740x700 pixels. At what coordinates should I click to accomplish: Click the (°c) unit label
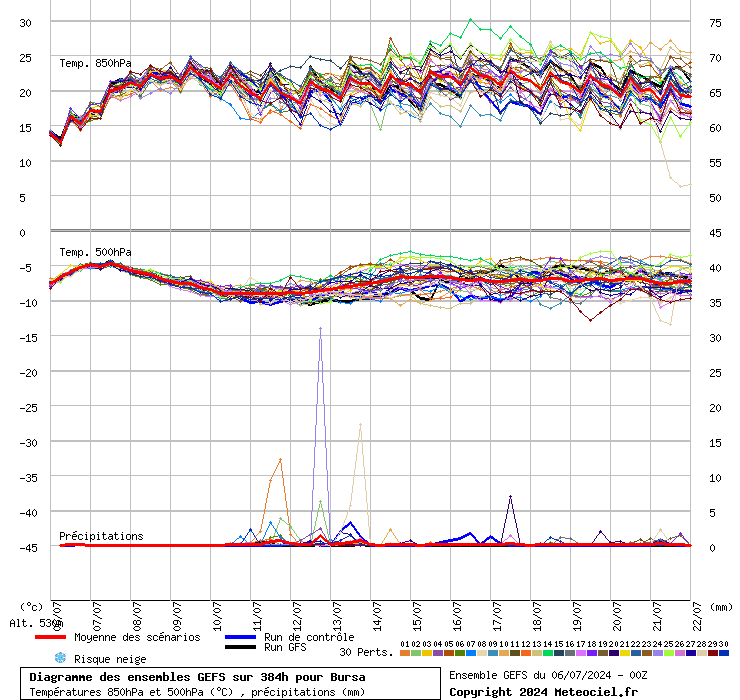[31, 607]
